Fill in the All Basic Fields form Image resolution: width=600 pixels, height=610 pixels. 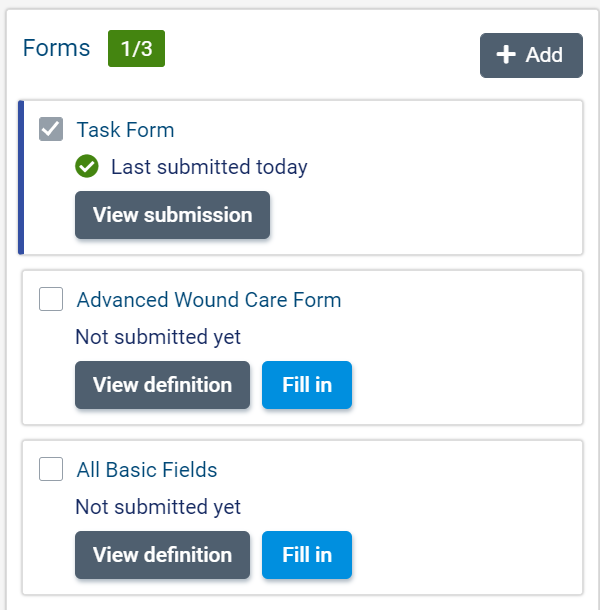(307, 555)
